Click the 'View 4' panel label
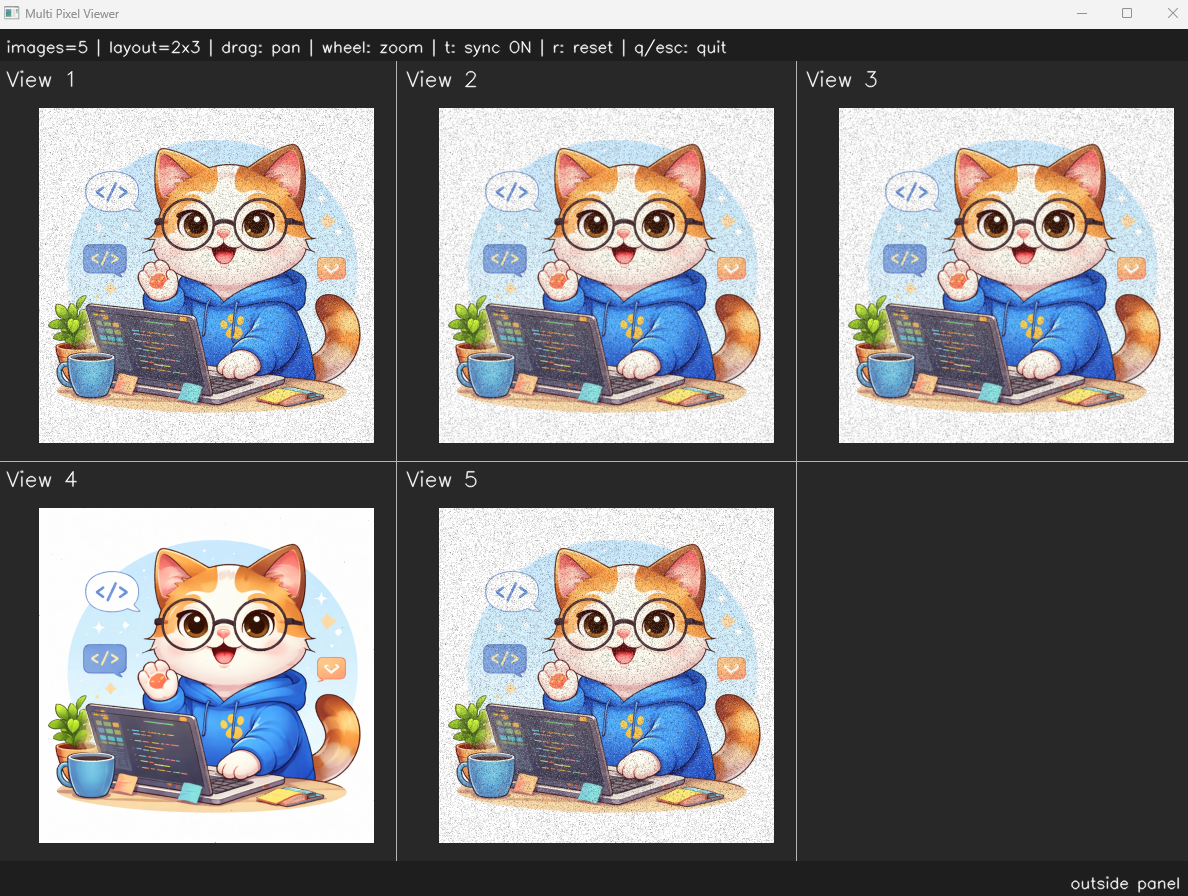 pos(41,479)
